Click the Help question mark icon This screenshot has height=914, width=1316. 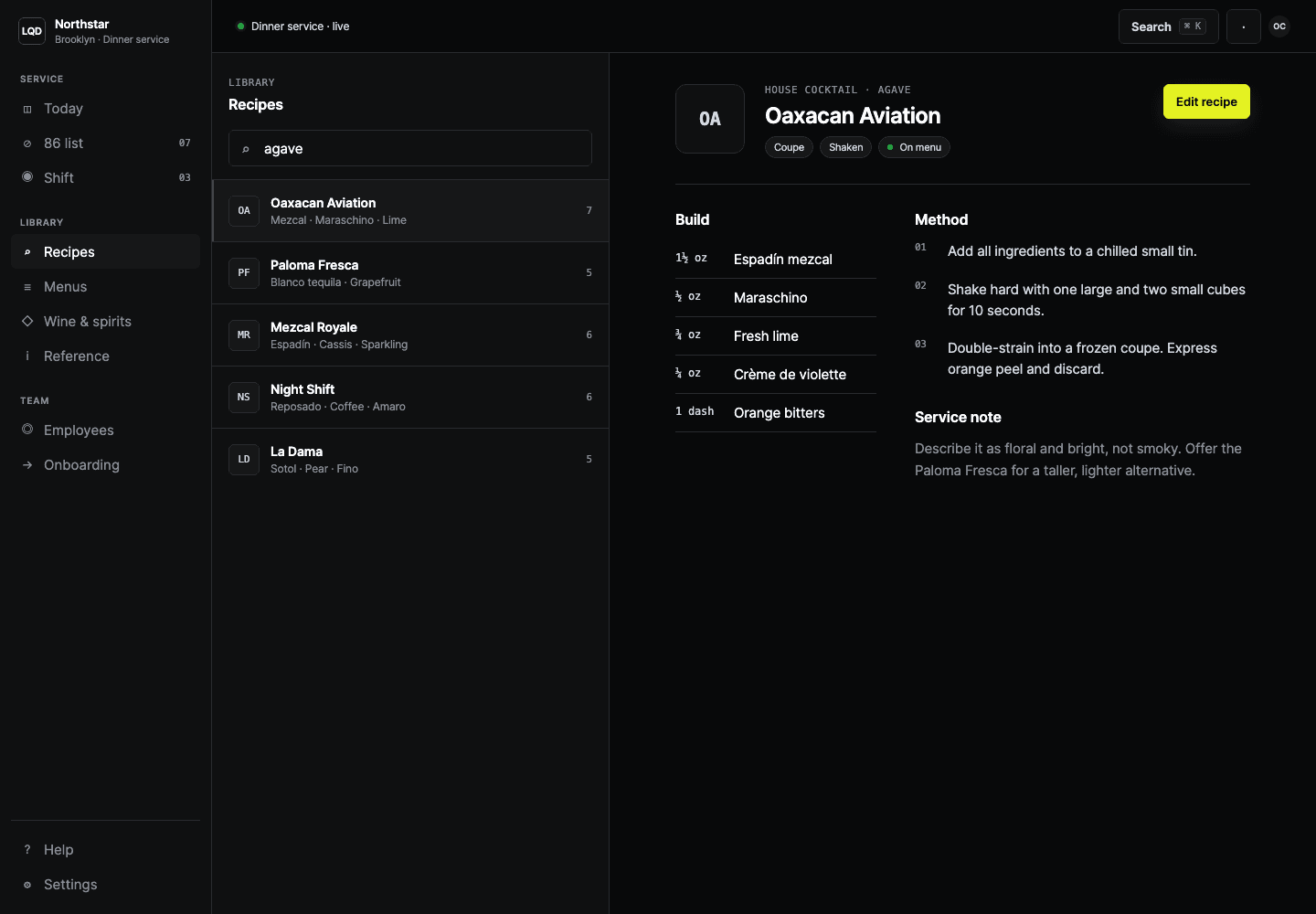[x=27, y=850]
